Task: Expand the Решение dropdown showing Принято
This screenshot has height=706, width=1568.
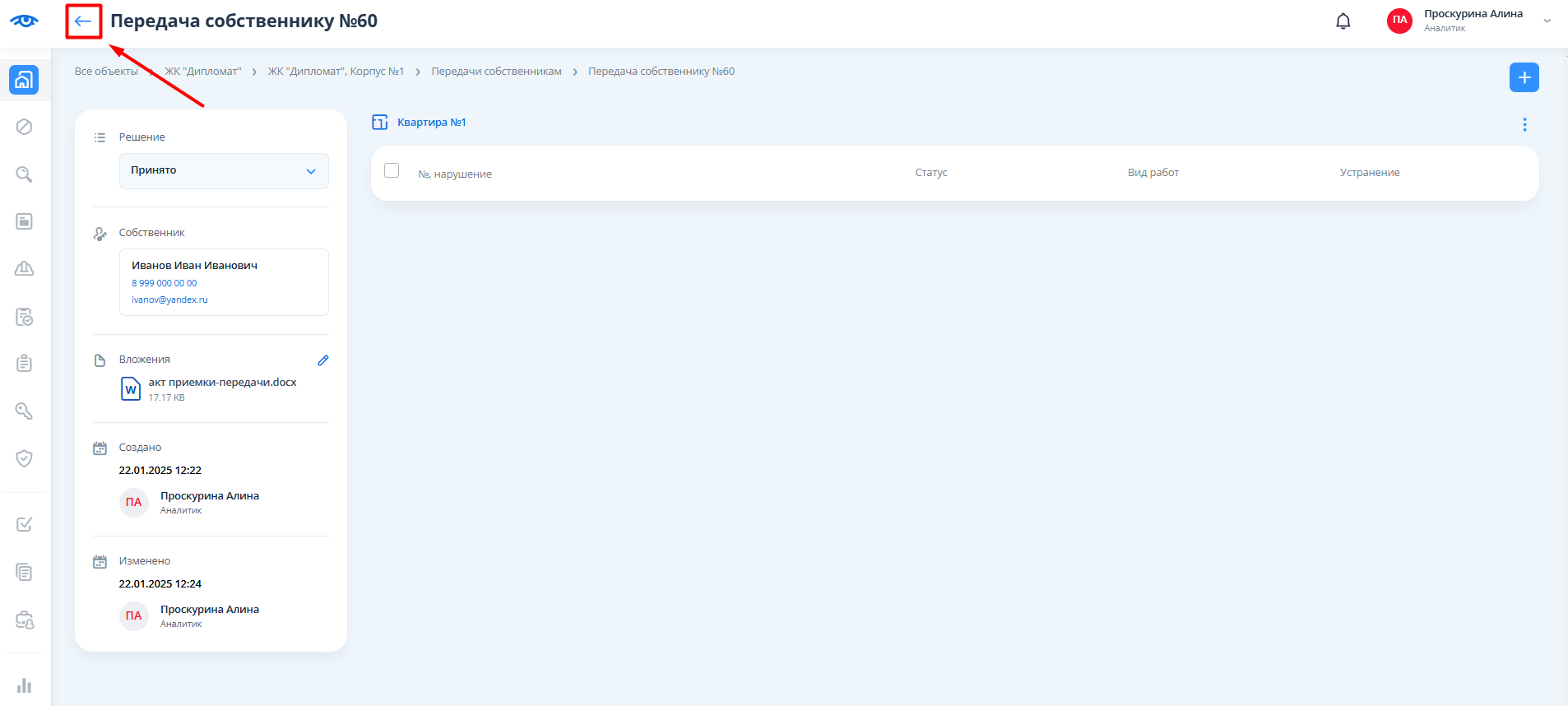Action: tap(224, 171)
